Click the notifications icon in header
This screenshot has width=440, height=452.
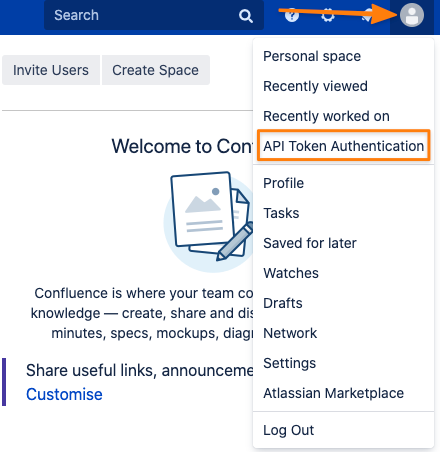click(367, 16)
